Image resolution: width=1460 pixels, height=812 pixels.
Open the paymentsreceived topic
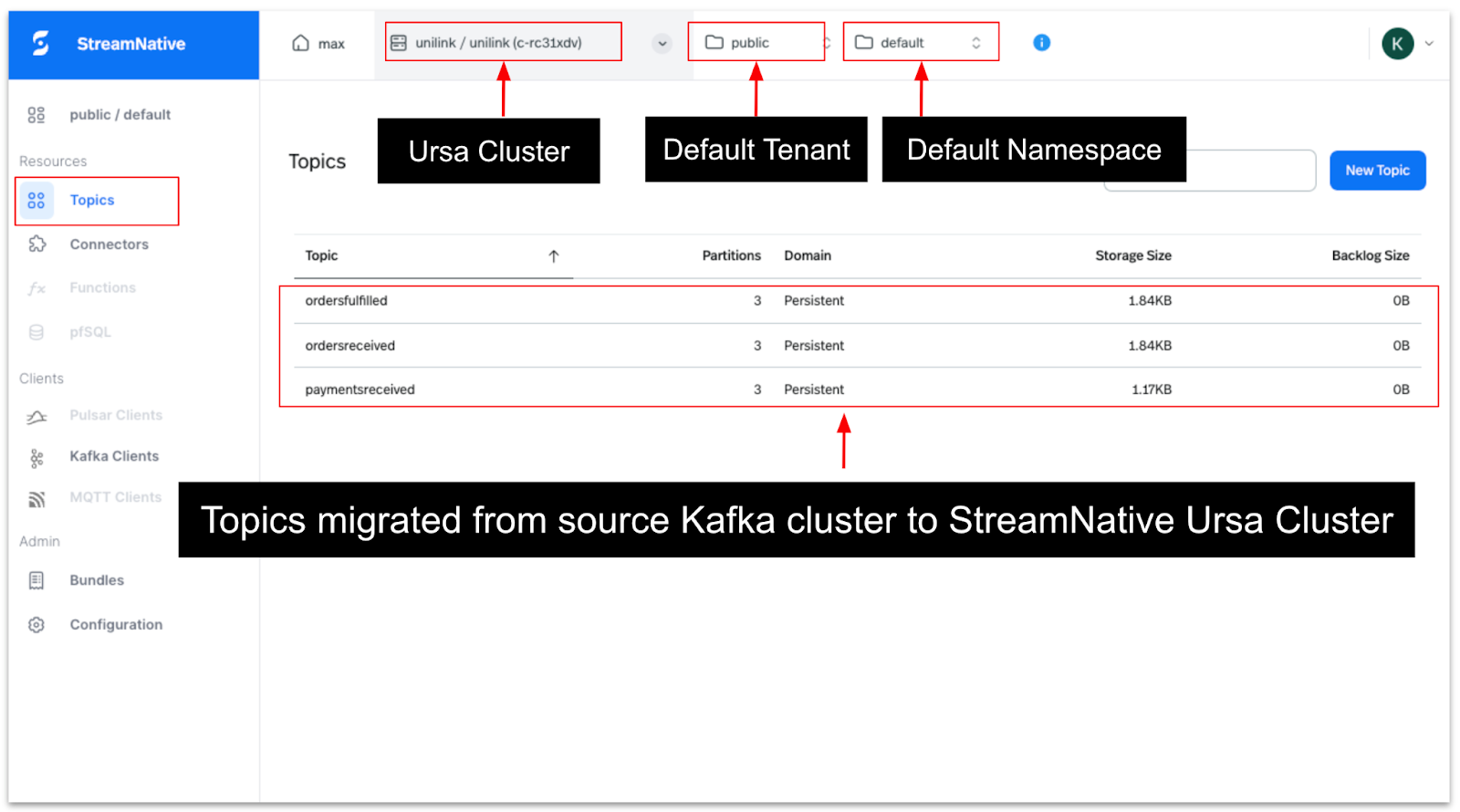[x=360, y=390]
